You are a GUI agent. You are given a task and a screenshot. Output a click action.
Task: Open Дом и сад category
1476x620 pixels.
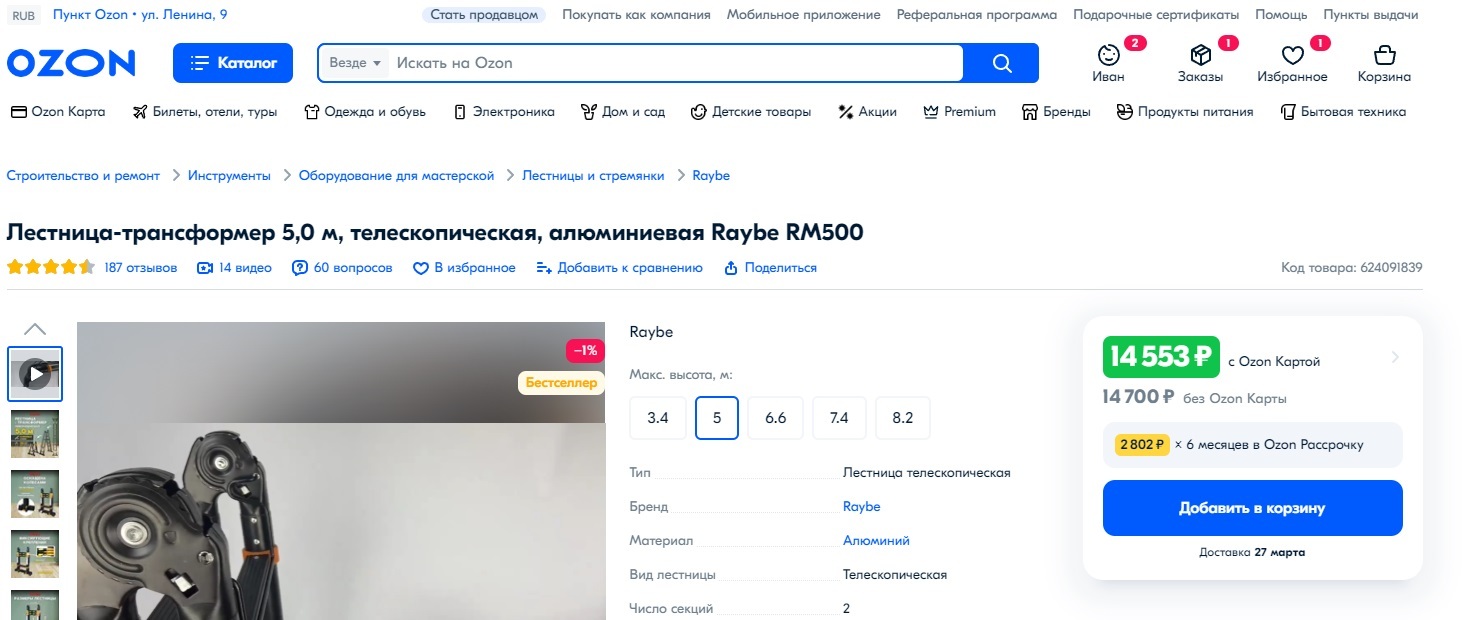point(623,112)
